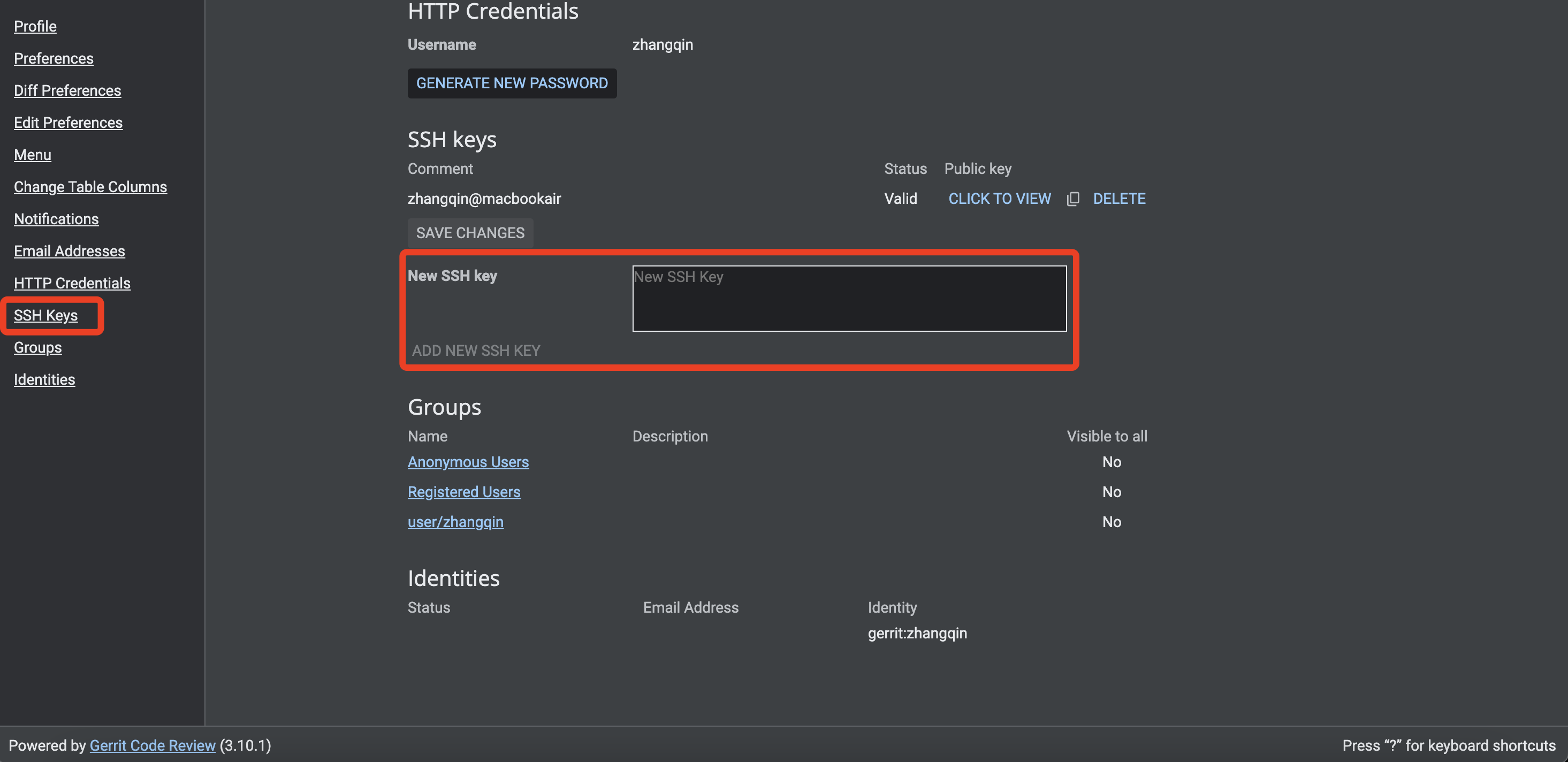The width and height of the screenshot is (1568, 762).
Task: Click CLICK TO VIEW public key
Action: tap(999, 199)
